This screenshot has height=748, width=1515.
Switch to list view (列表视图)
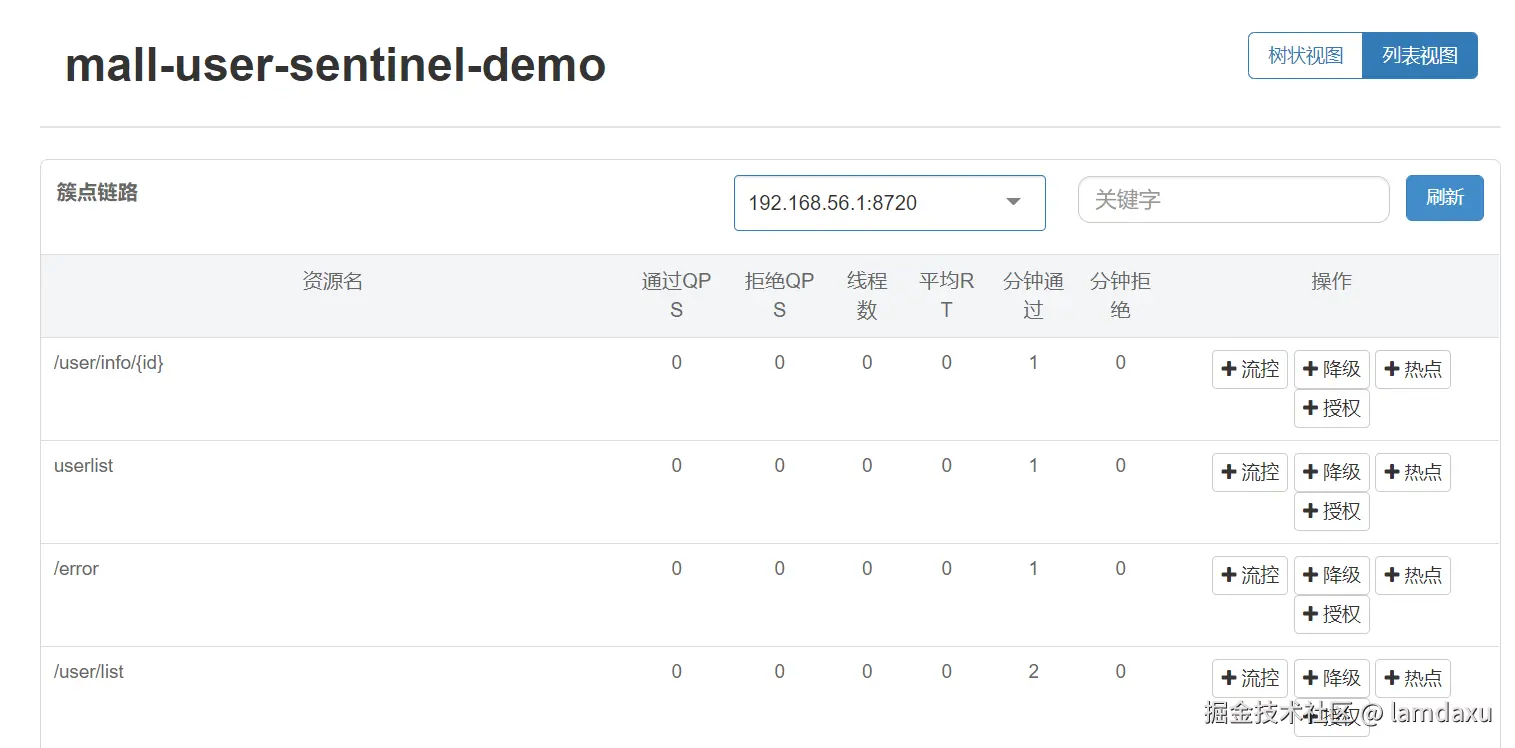point(1419,56)
